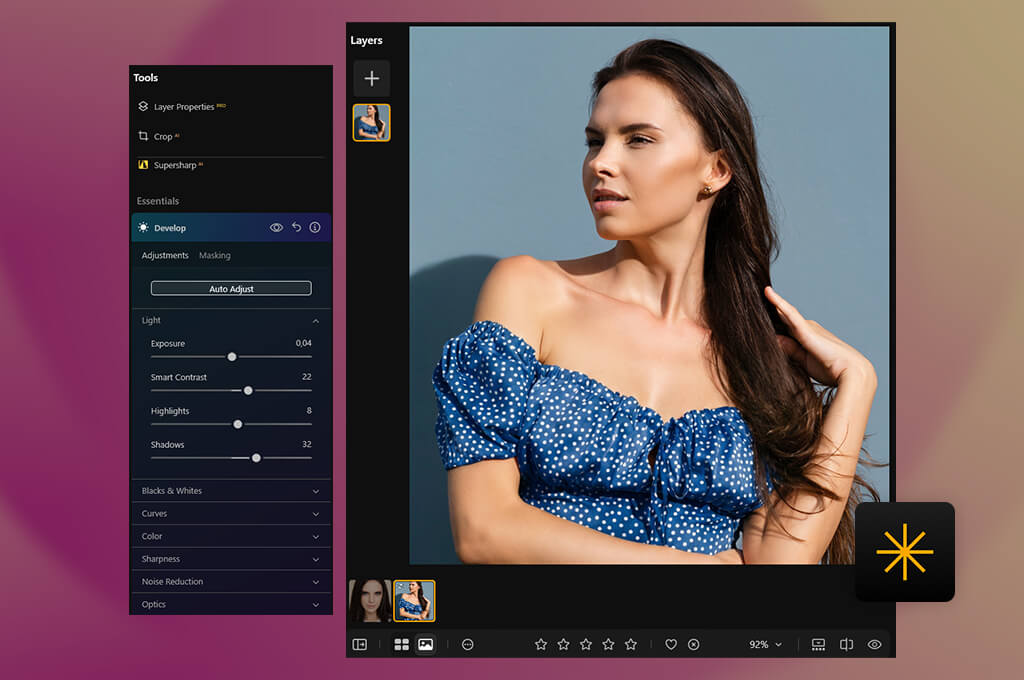Click the Develop sun icon
1024x680 pixels.
(x=144, y=227)
